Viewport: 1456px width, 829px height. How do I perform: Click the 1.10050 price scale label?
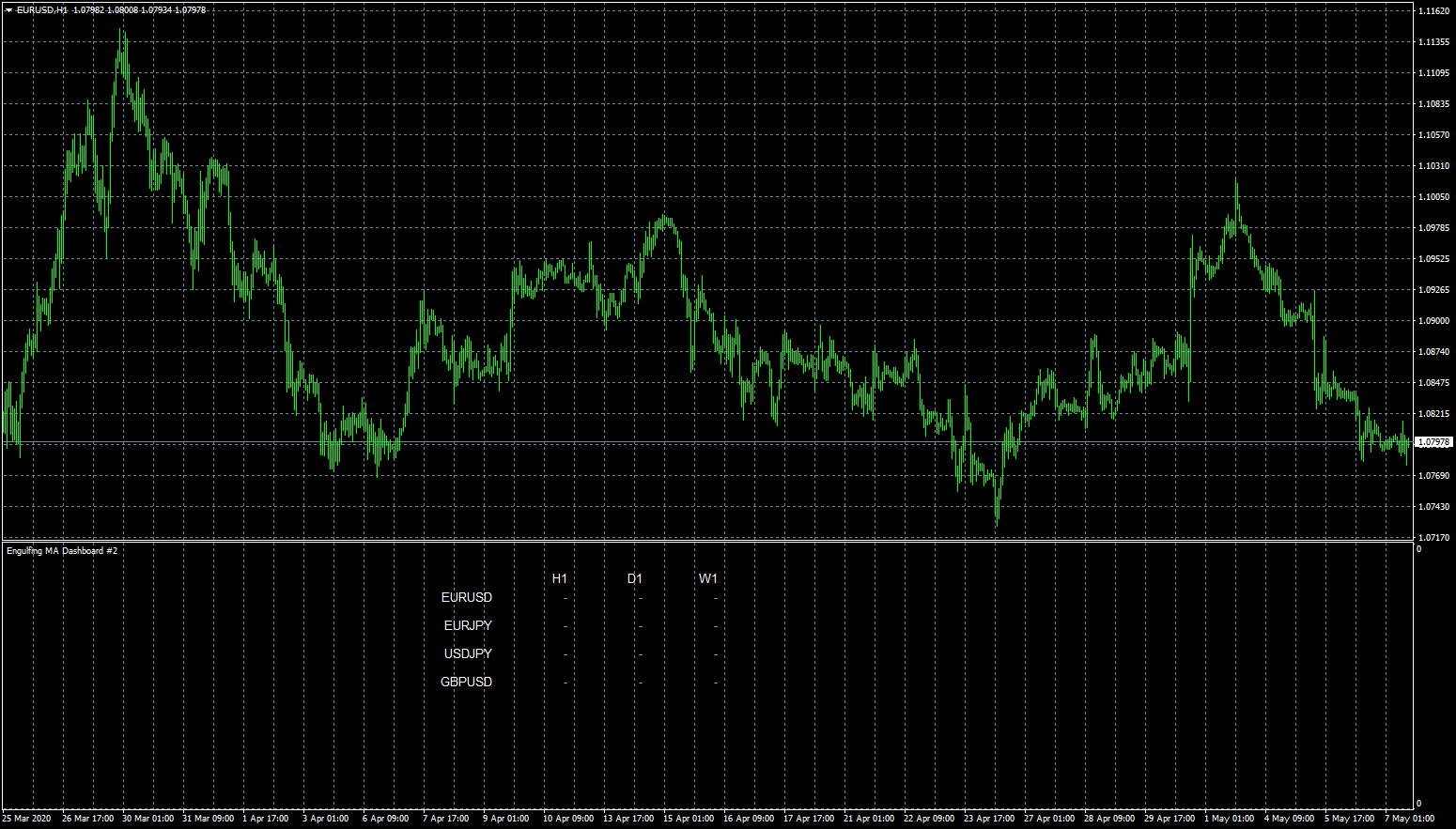[x=1433, y=197]
